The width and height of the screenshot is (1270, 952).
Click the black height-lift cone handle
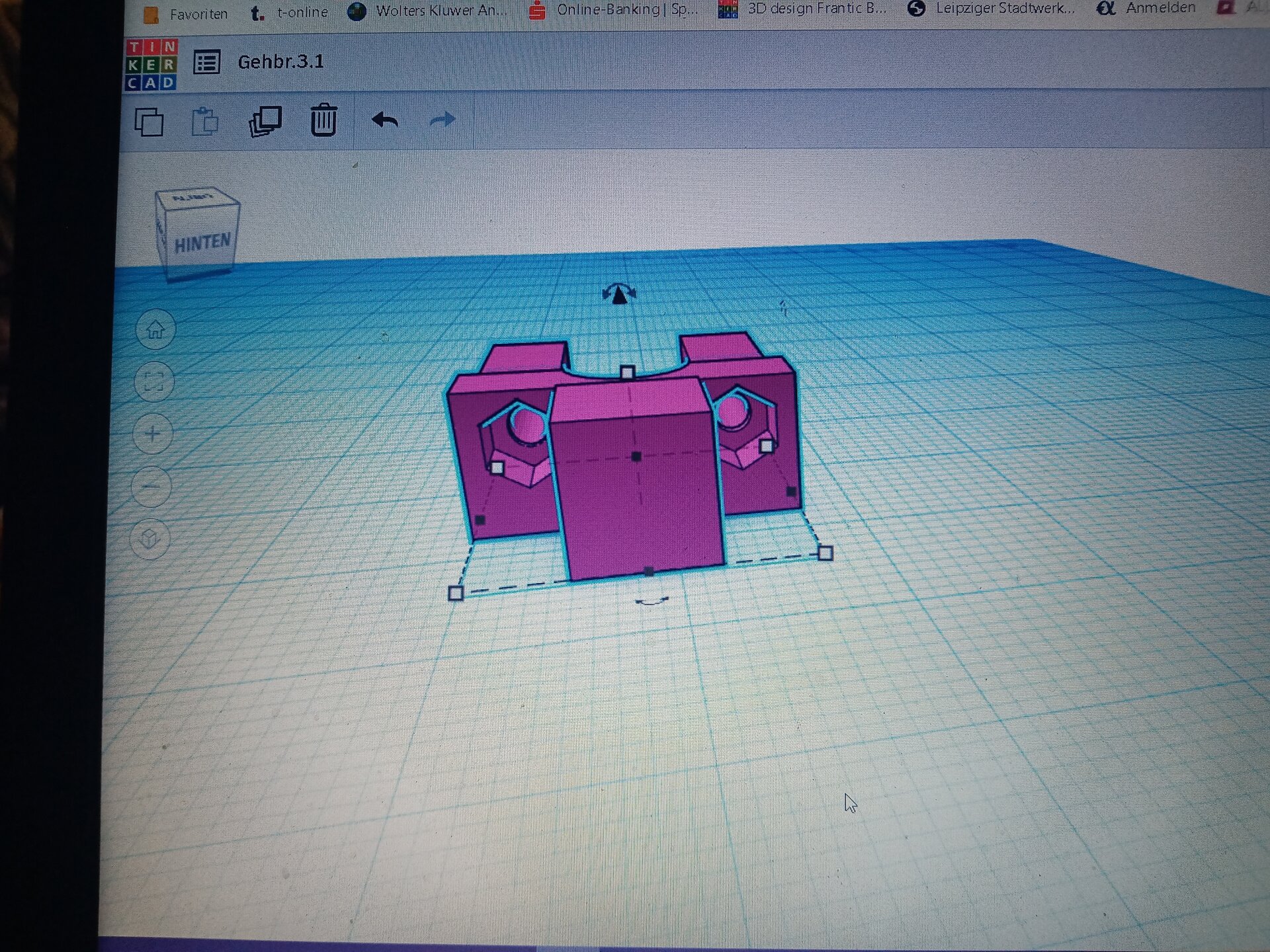coord(619,296)
